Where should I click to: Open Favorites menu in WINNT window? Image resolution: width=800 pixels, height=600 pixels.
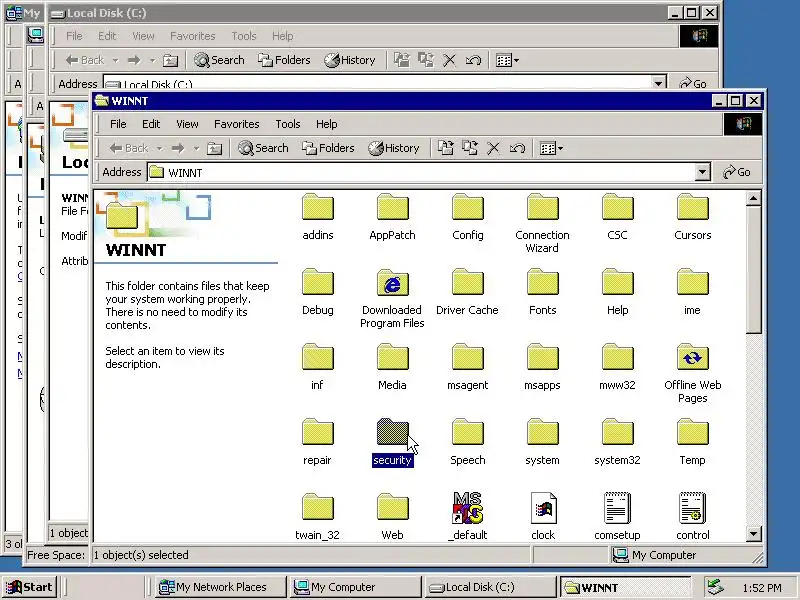coord(237,124)
